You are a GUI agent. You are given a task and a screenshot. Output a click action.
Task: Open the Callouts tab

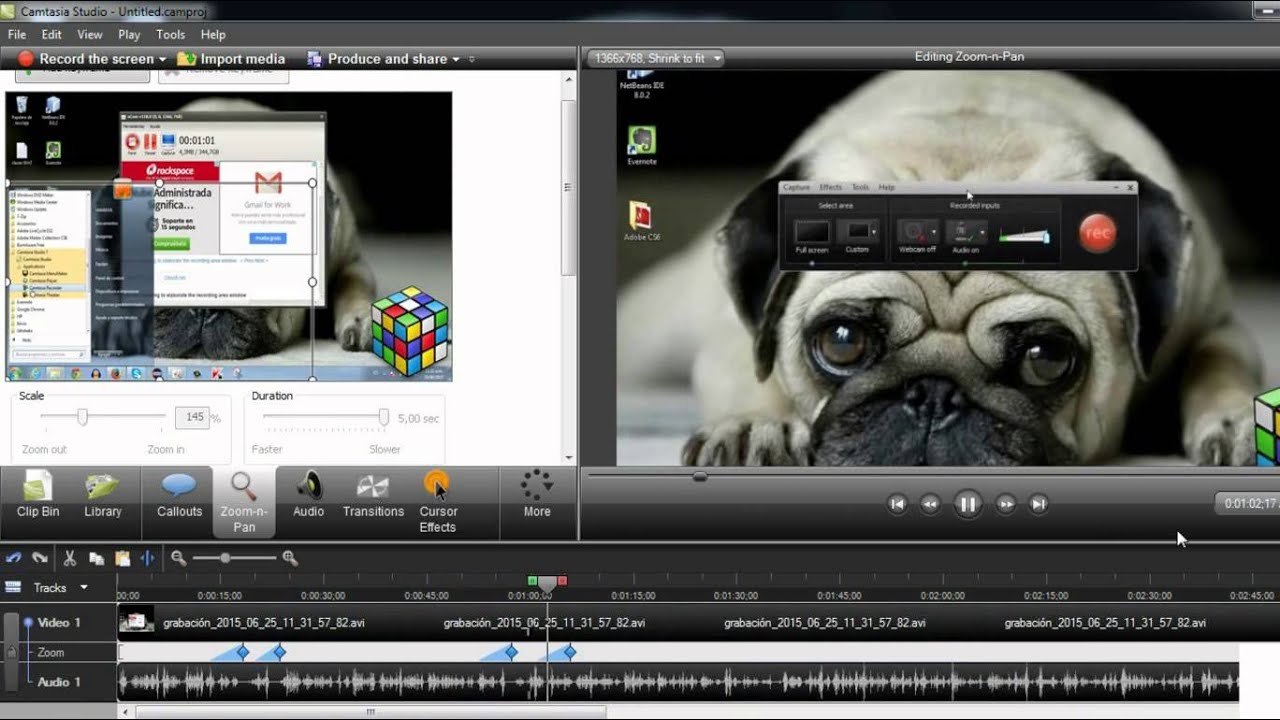coord(180,495)
